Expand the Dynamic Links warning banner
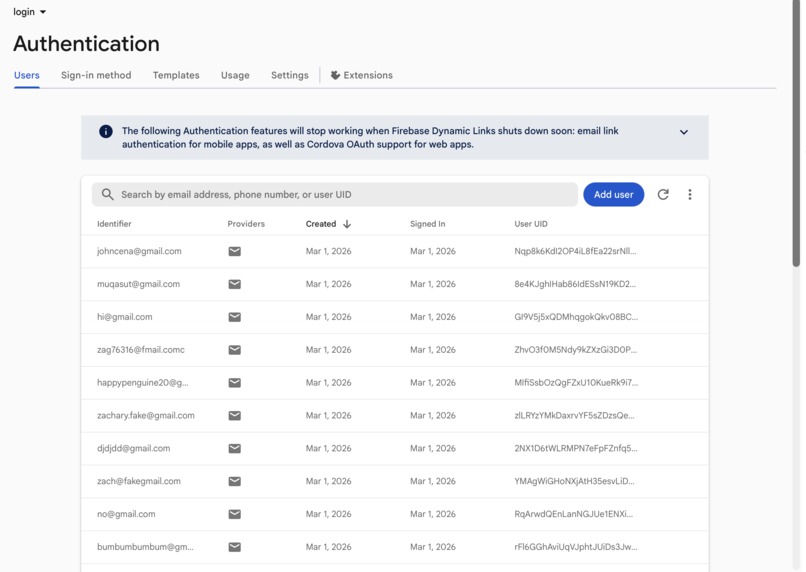Viewport: 806px width, 572px height. (x=684, y=132)
